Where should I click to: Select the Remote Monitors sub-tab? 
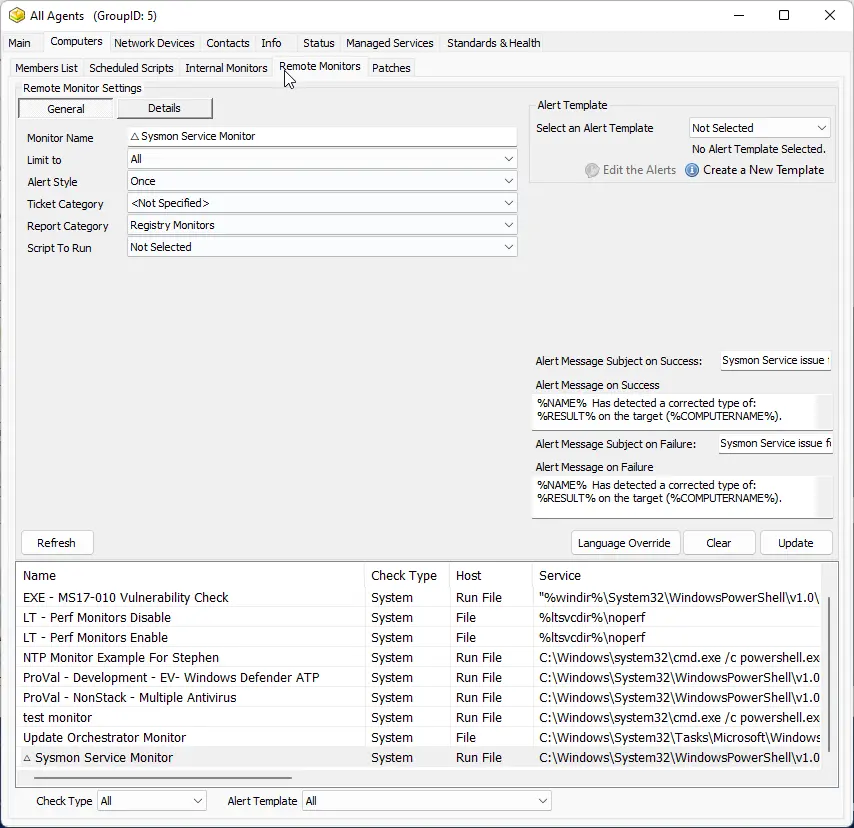pyautogui.click(x=320, y=66)
